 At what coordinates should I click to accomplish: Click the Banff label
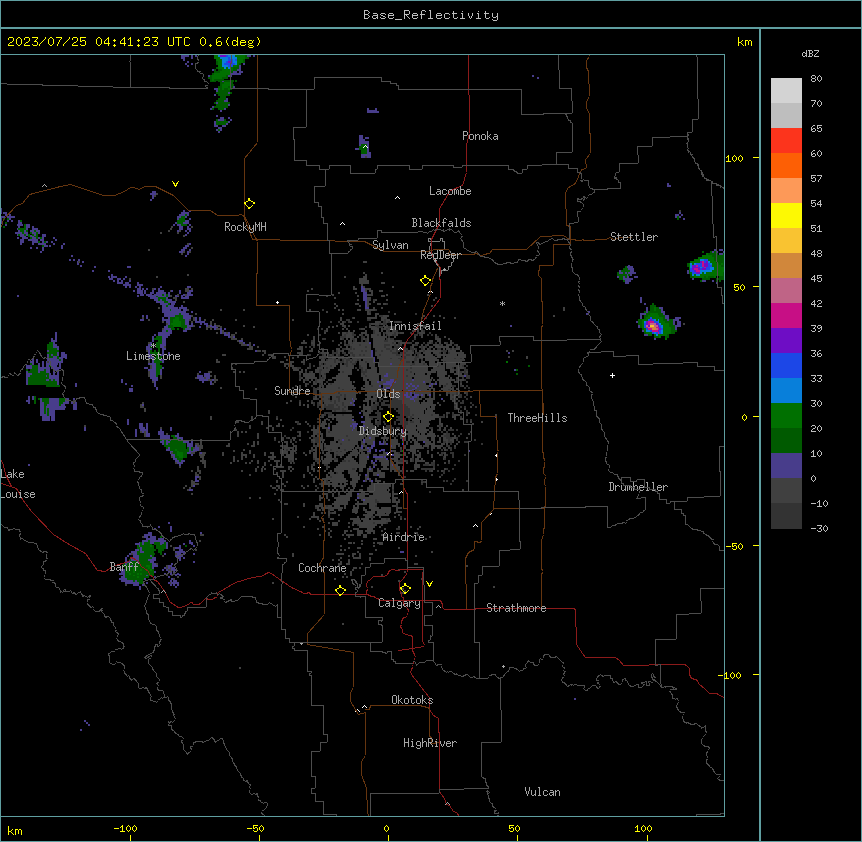[x=124, y=567]
